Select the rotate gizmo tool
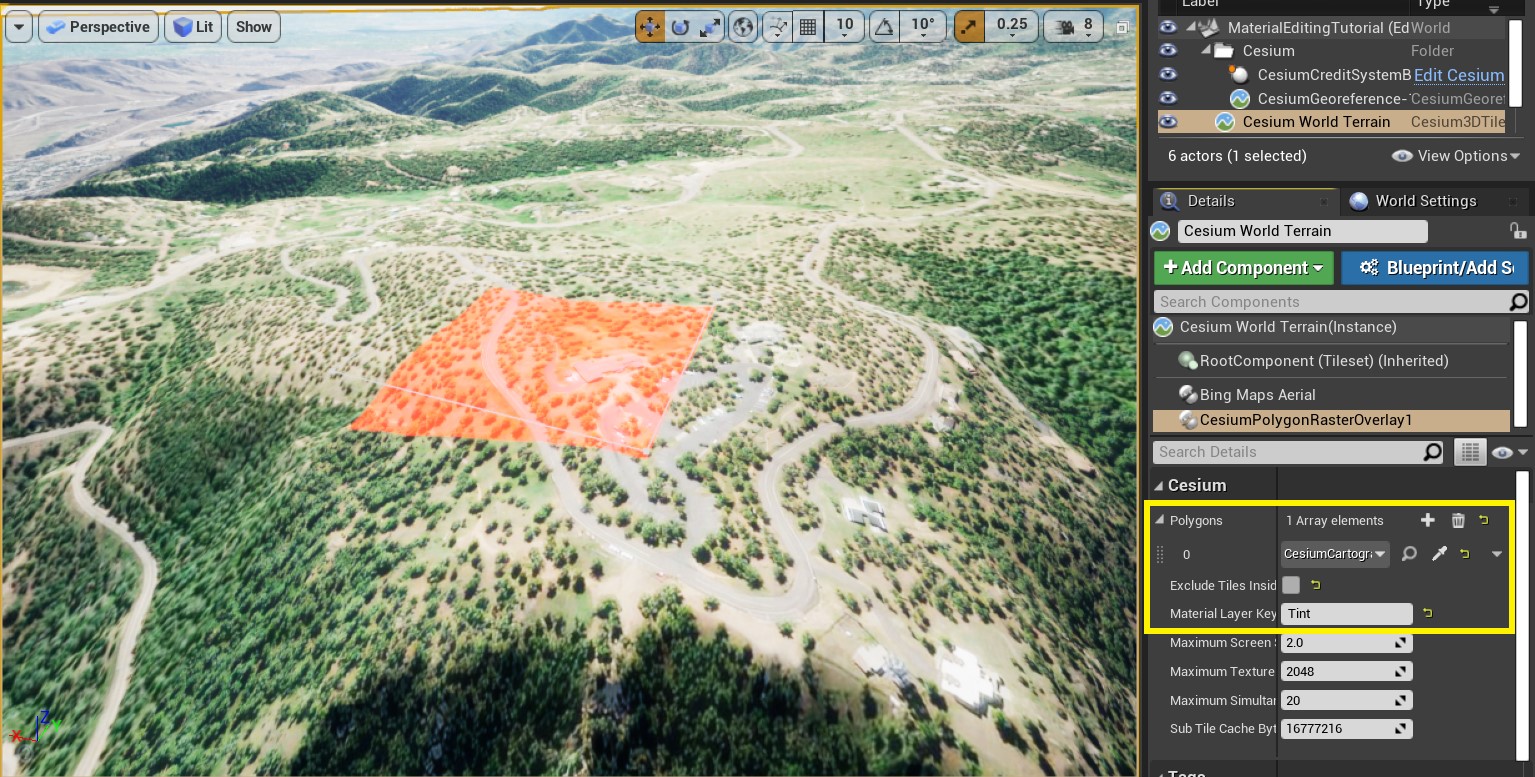 tap(680, 27)
